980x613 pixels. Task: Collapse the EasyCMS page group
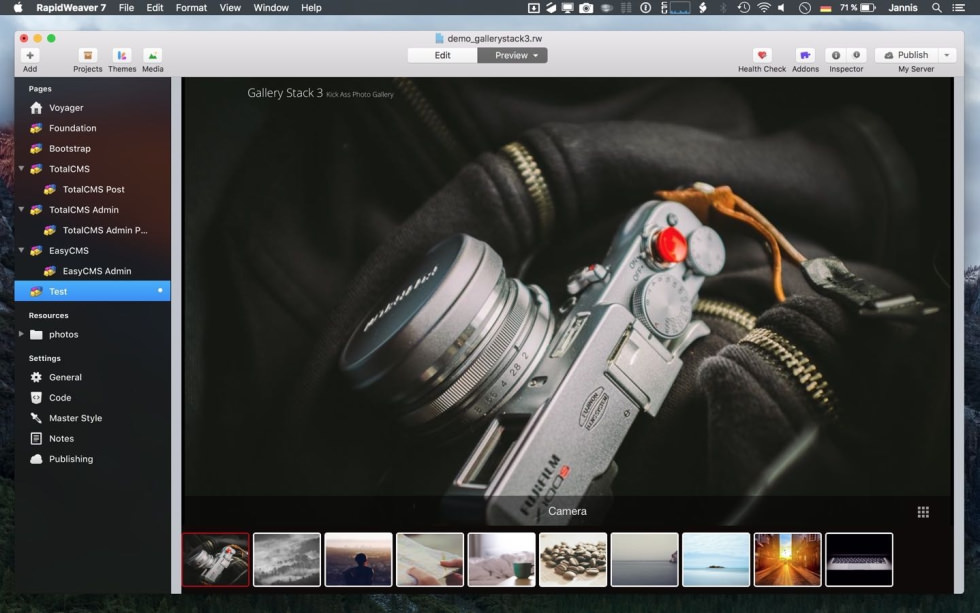pyautogui.click(x=21, y=250)
